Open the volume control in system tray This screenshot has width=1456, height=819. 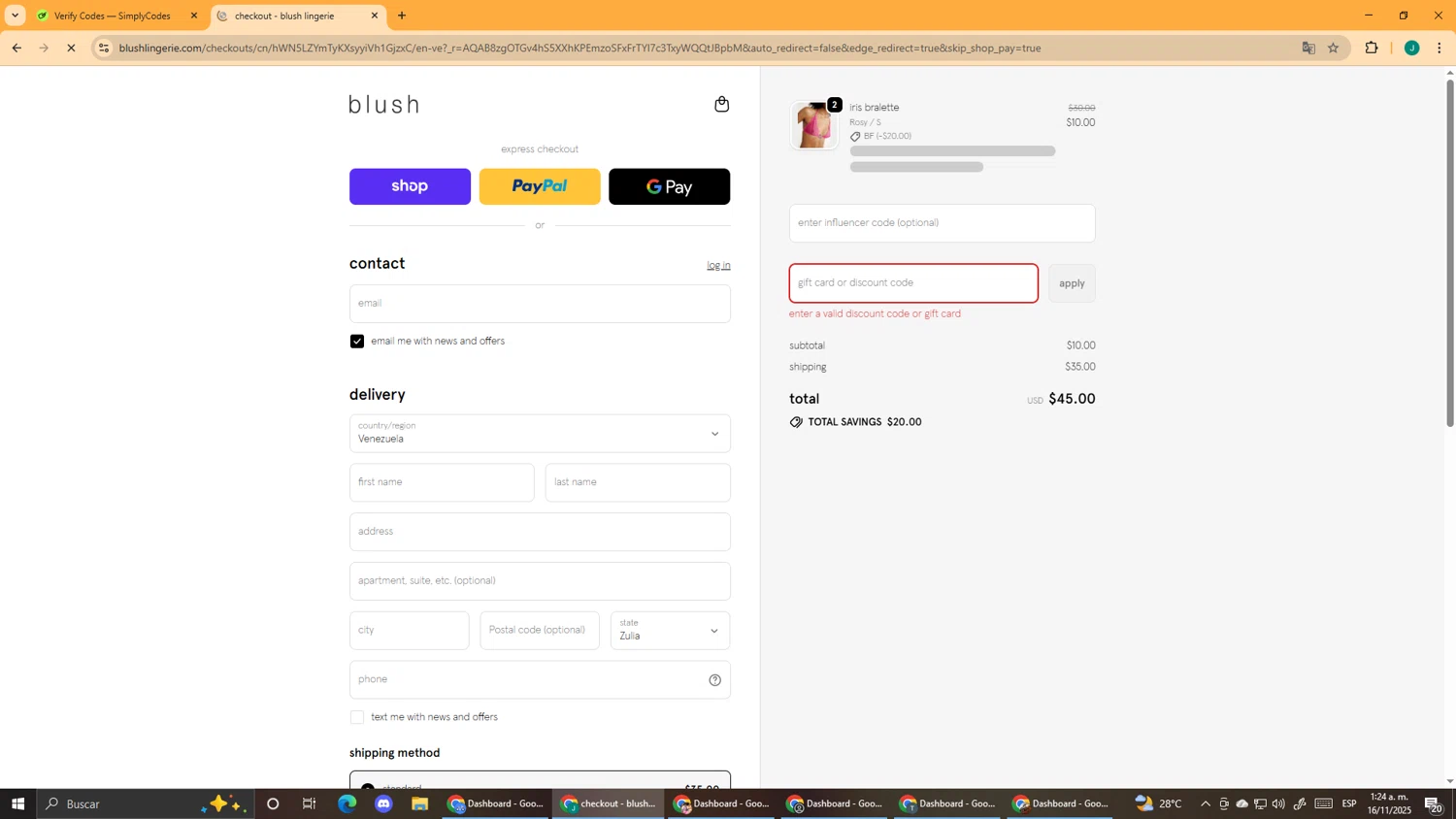pyautogui.click(x=1278, y=803)
